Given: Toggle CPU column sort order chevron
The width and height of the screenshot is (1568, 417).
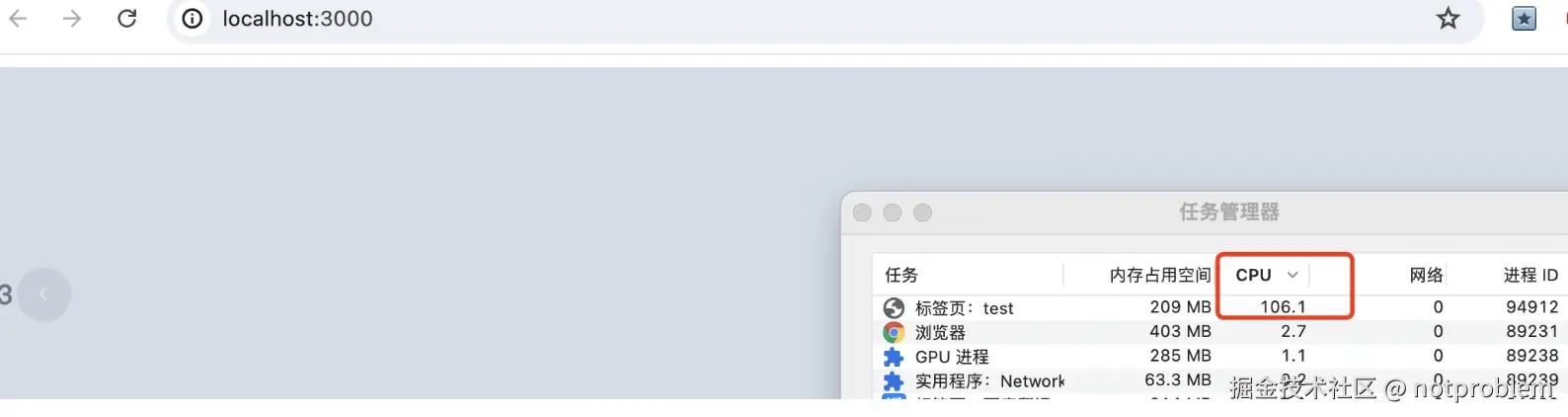Looking at the screenshot, I should [1293, 275].
